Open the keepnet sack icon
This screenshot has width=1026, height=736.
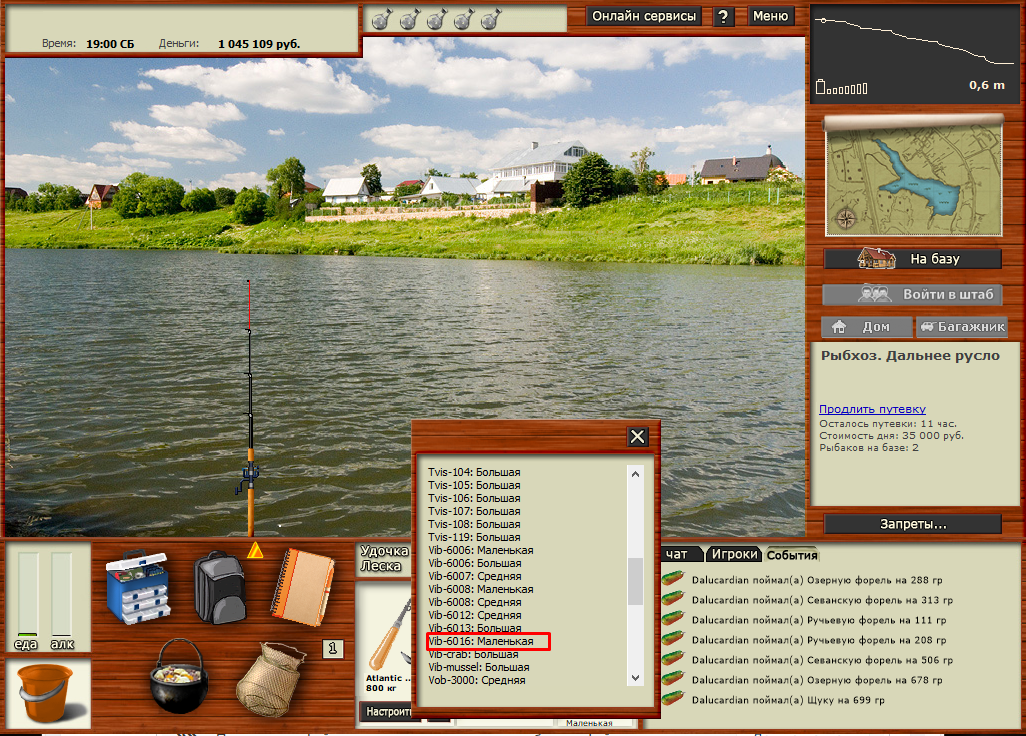tap(270, 679)
